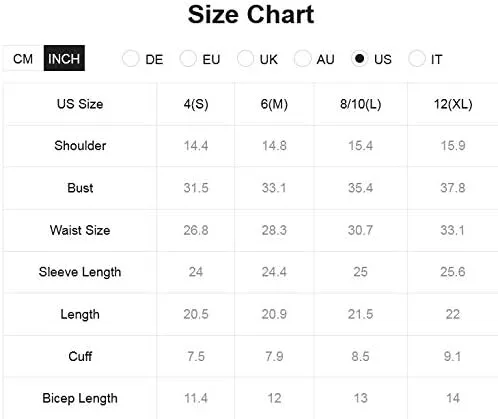This screenshot has width=498, height=419.
Task: Click the Sleeve Length row label
Action: tap(80, 272)
